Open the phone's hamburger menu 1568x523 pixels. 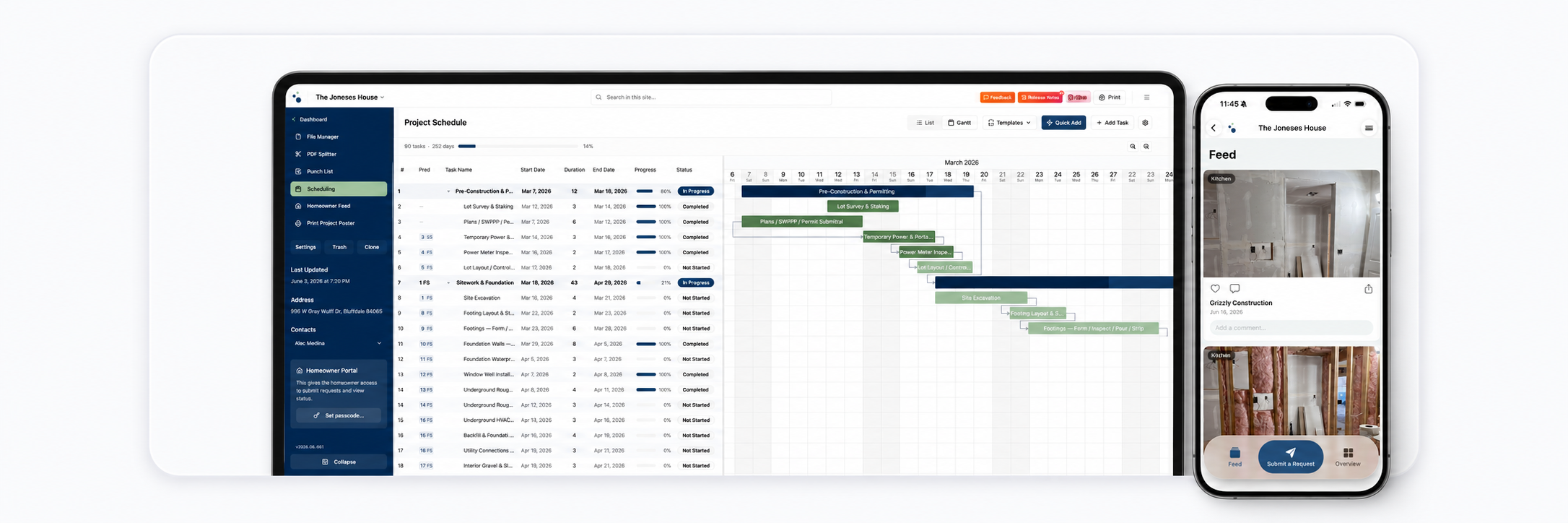[x=1368, y=128]
